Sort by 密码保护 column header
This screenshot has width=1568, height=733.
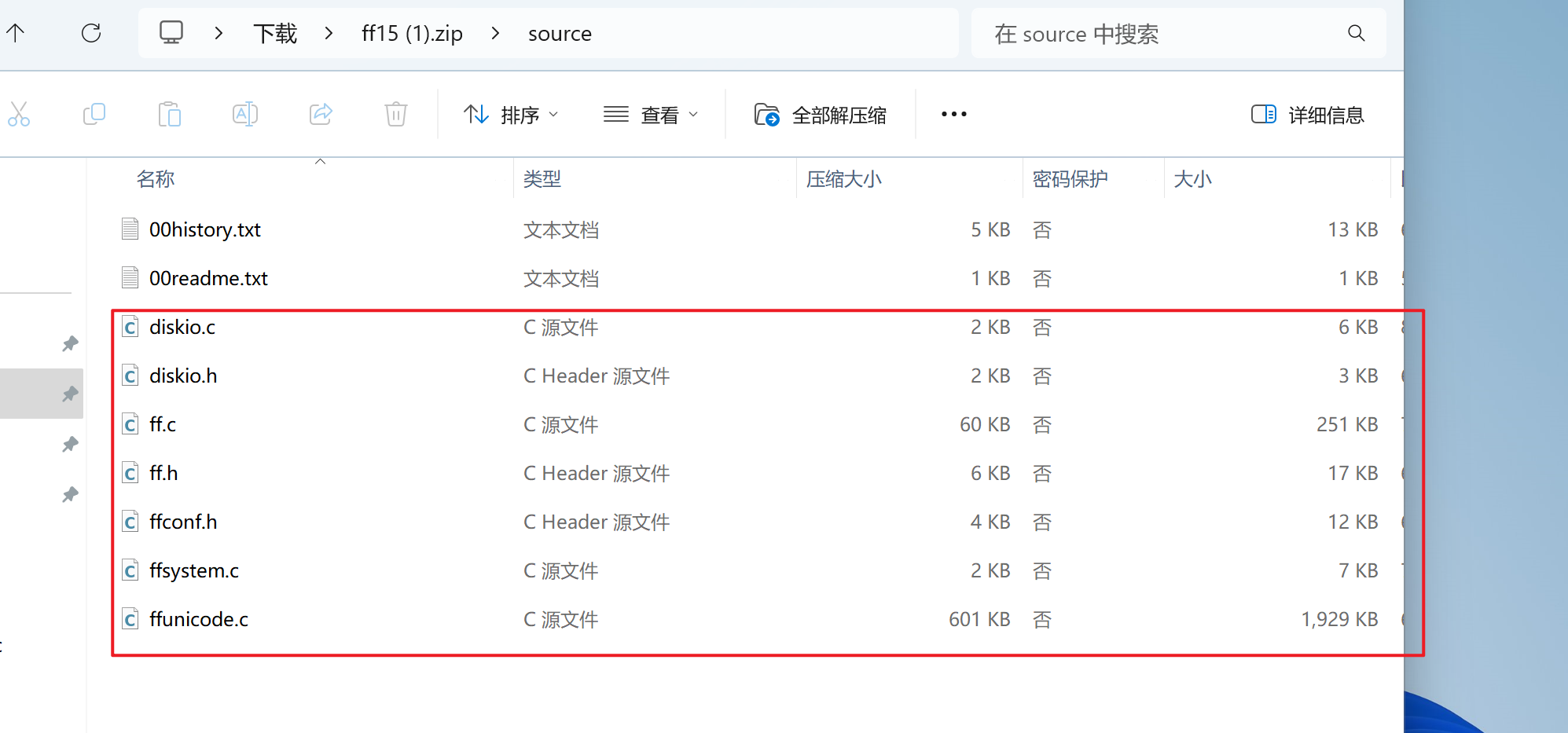tap(1070, 179)
